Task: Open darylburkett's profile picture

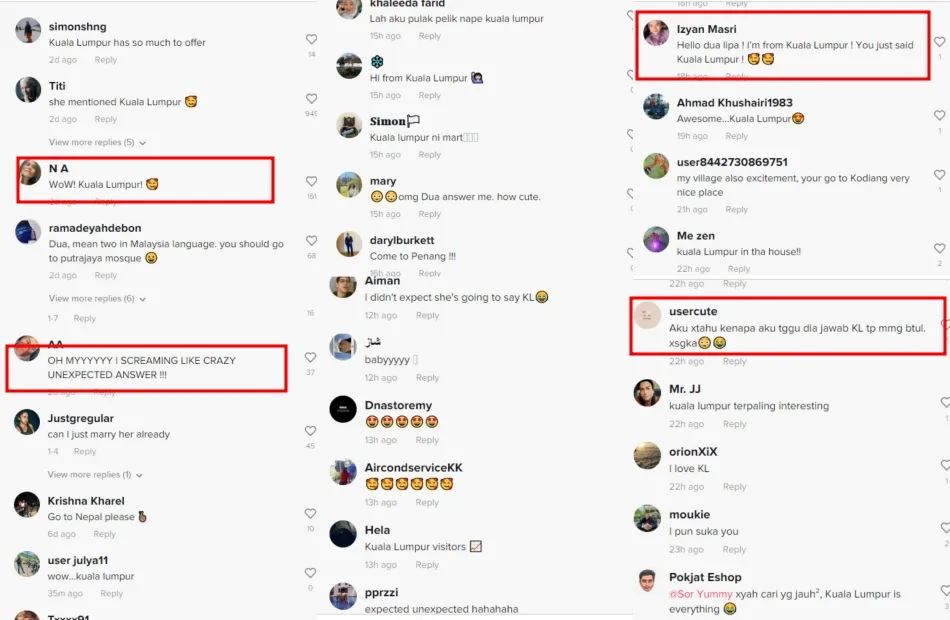Action: 349,244
